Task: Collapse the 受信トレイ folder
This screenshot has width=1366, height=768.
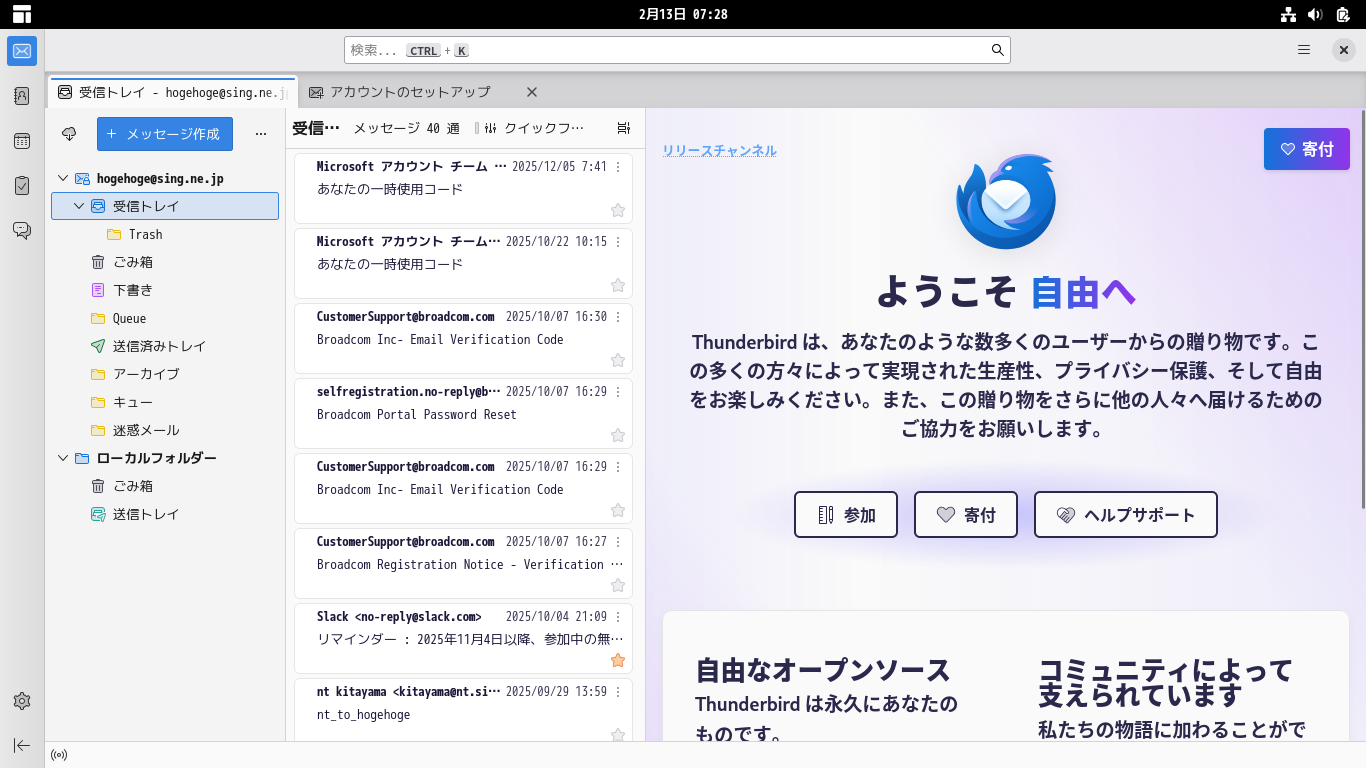Action: pyautogui.click(x=79, y=206)
